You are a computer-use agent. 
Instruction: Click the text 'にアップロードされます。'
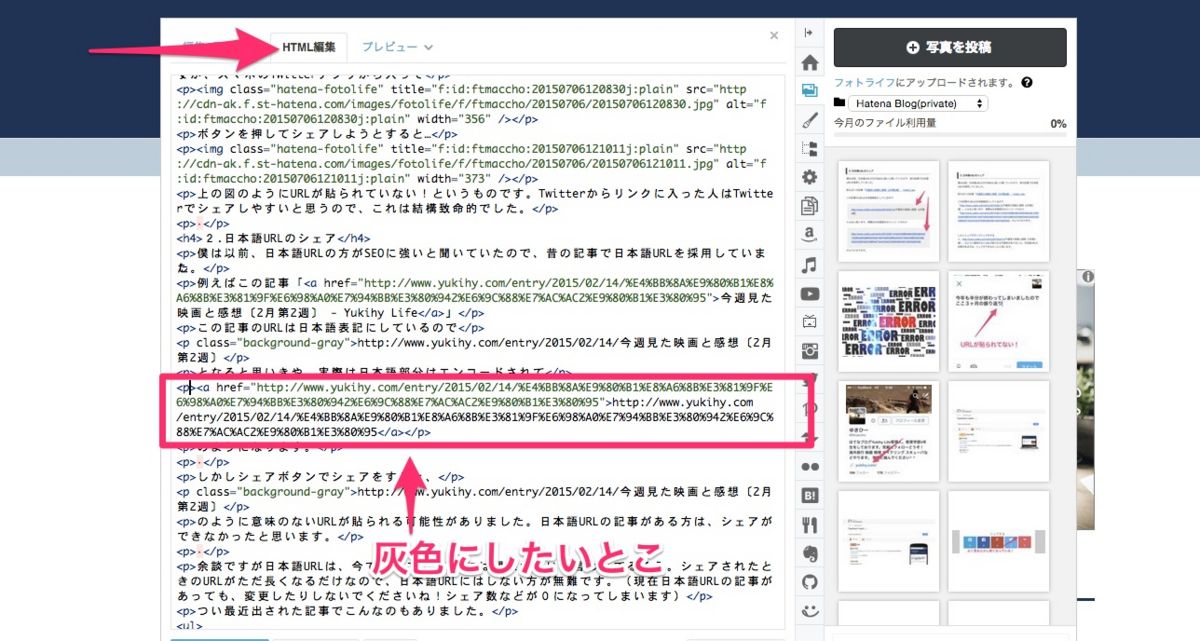pyautogui.click(x=956, y=83)
